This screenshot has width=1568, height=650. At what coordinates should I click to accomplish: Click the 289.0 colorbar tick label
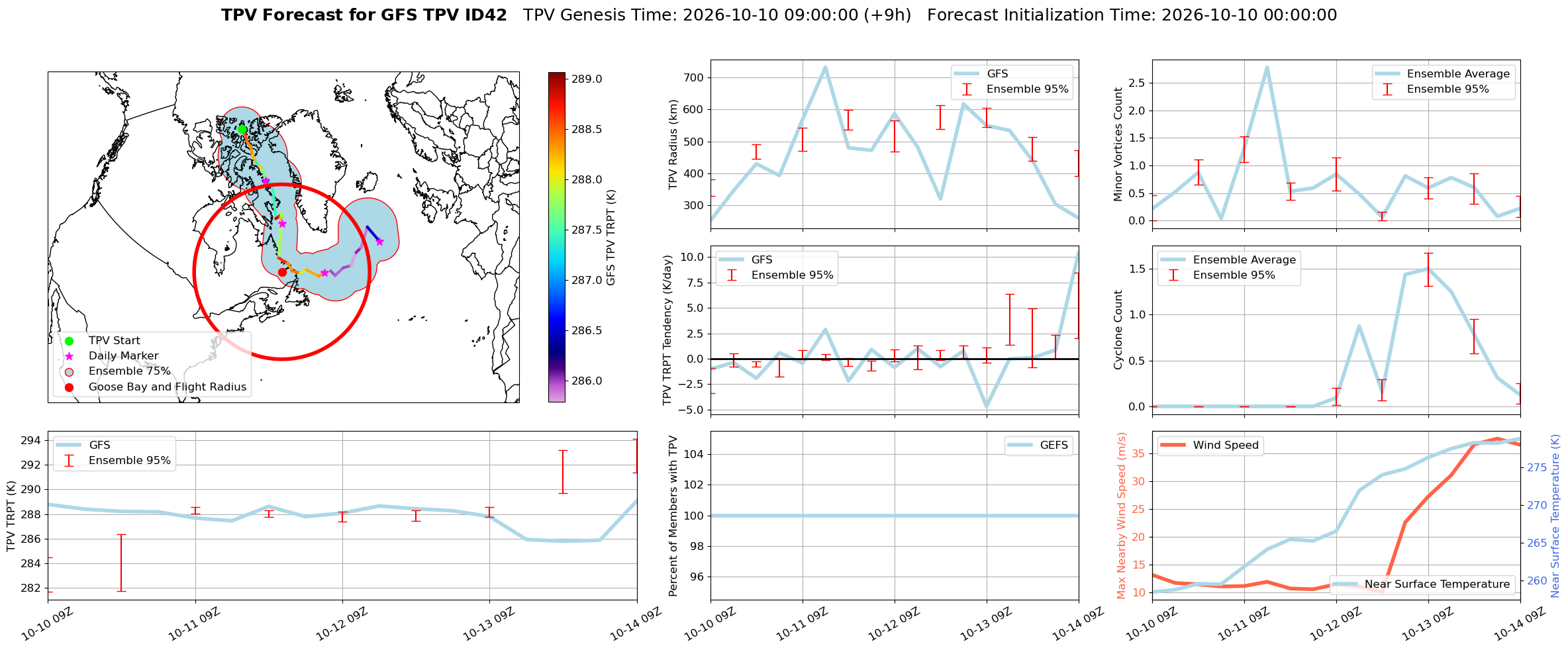587,79
